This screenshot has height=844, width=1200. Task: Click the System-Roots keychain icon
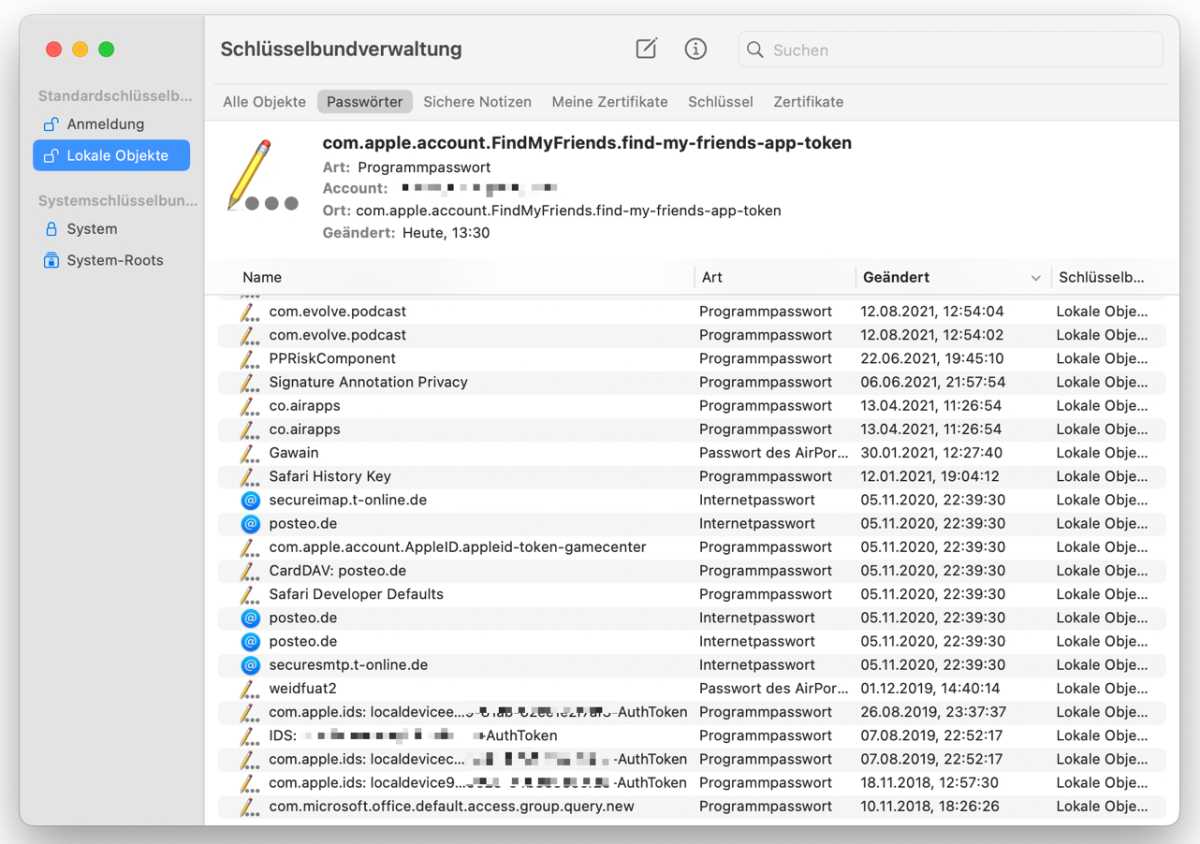52,260
